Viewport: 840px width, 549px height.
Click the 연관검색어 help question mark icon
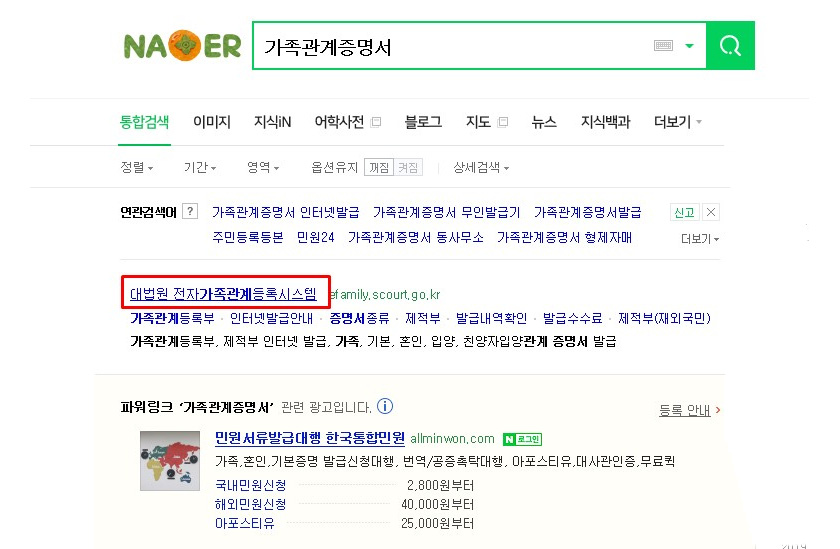(190, 212)
